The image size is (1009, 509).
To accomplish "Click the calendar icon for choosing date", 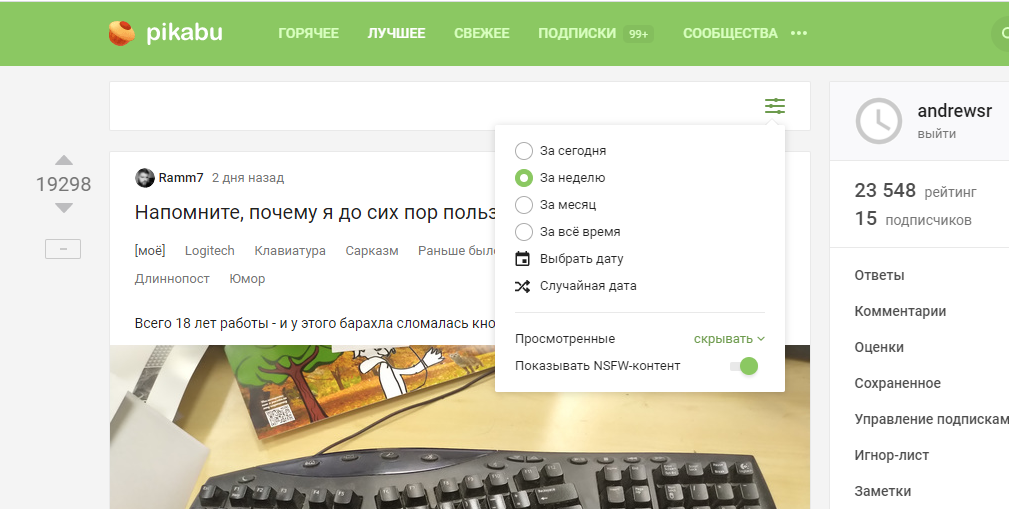I will point(522,259).
